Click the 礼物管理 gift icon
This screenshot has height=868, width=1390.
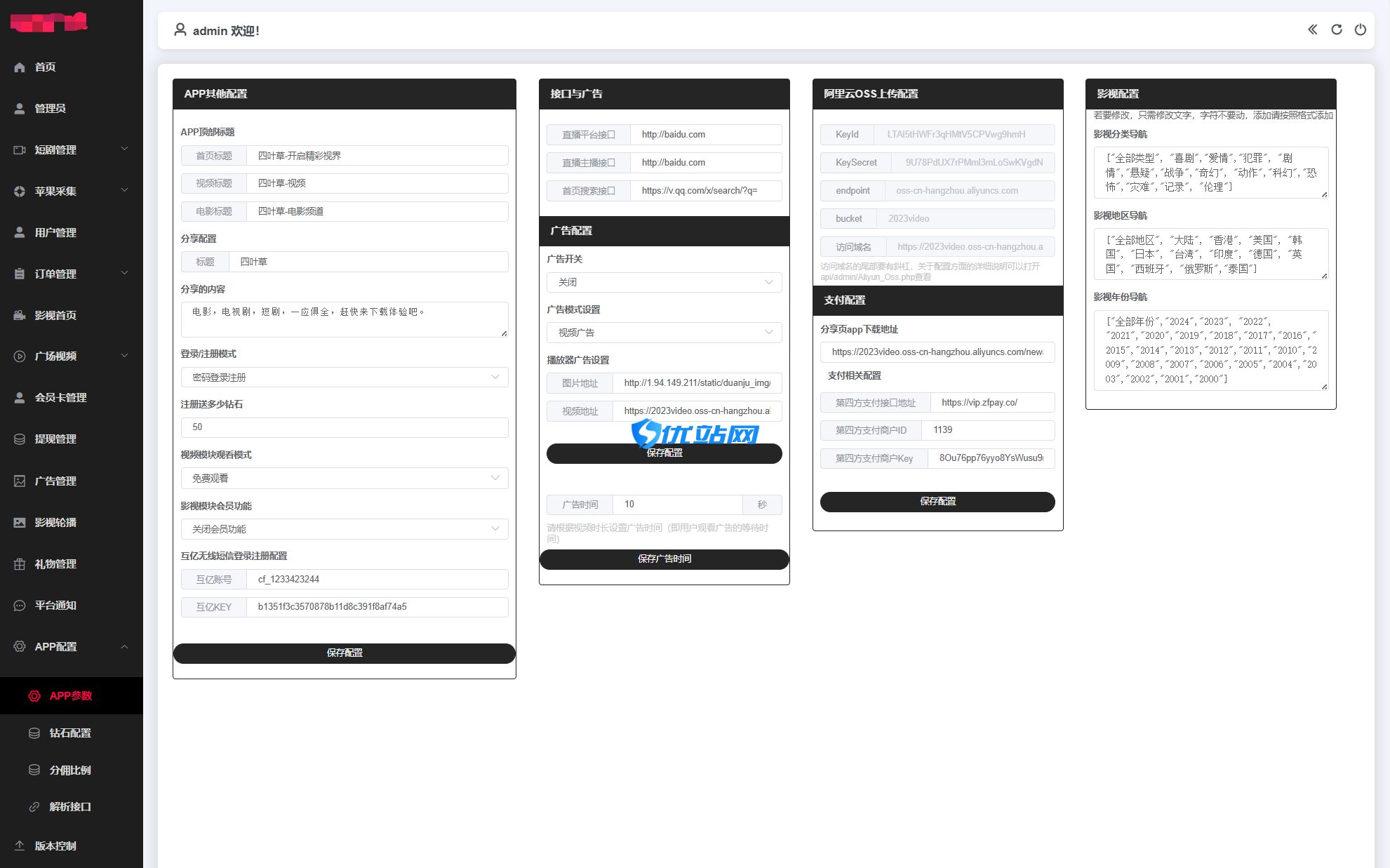click(x=20, y=564)
